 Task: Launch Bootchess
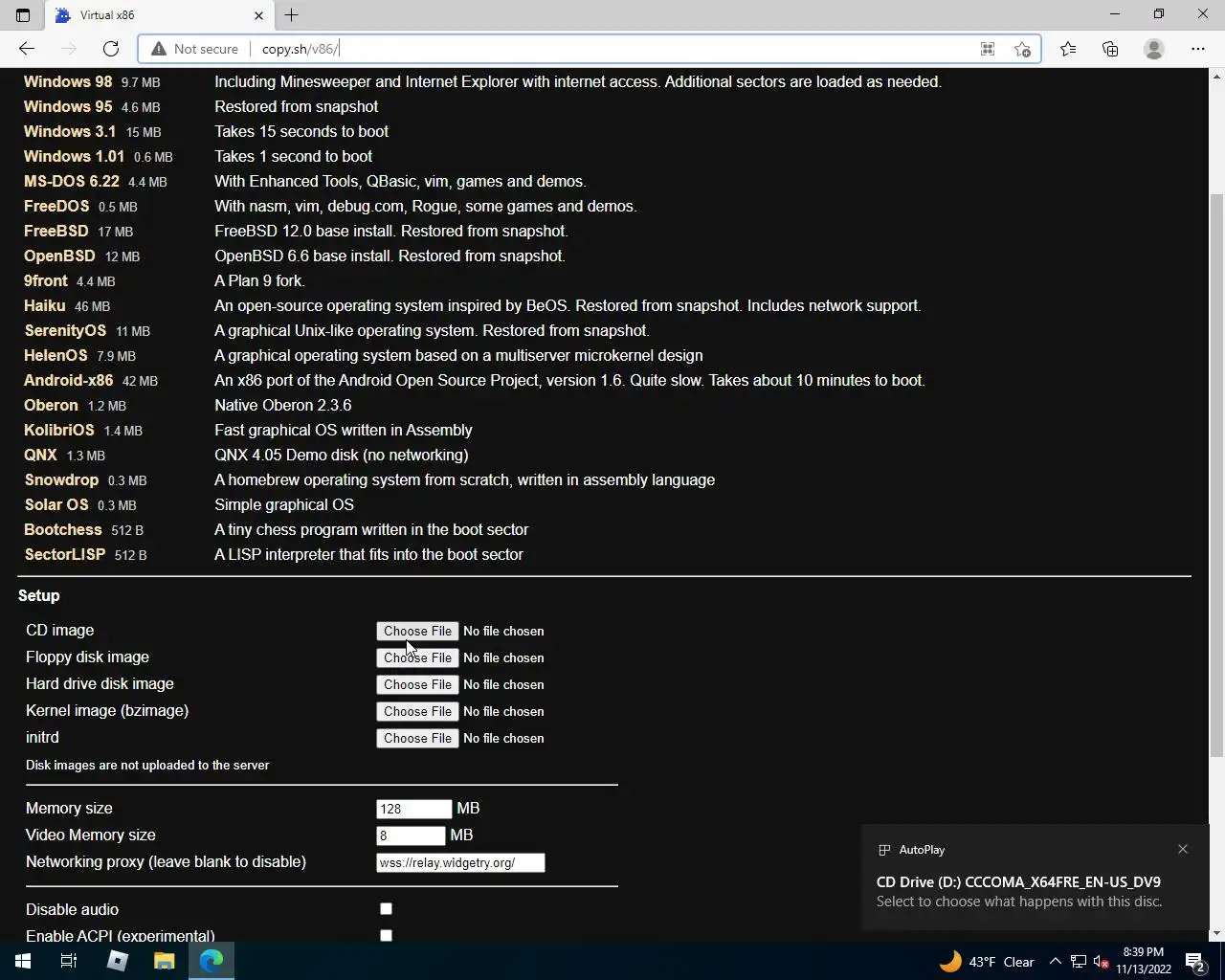63,529
